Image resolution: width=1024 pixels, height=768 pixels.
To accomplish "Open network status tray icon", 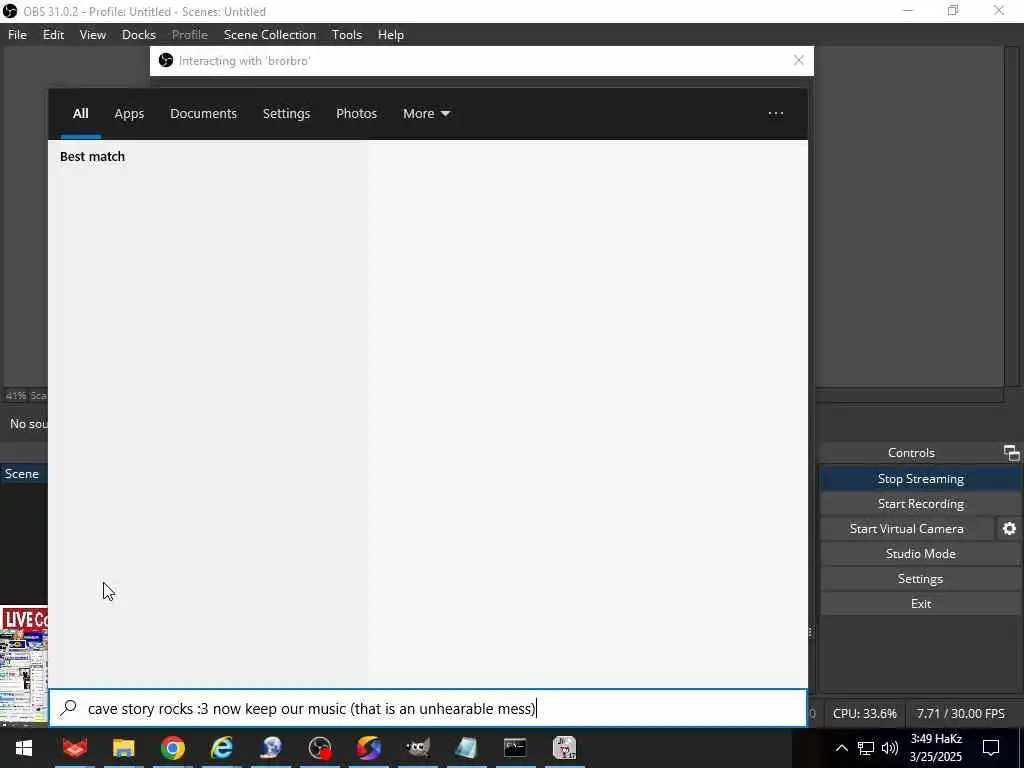I will click(866, 748).
